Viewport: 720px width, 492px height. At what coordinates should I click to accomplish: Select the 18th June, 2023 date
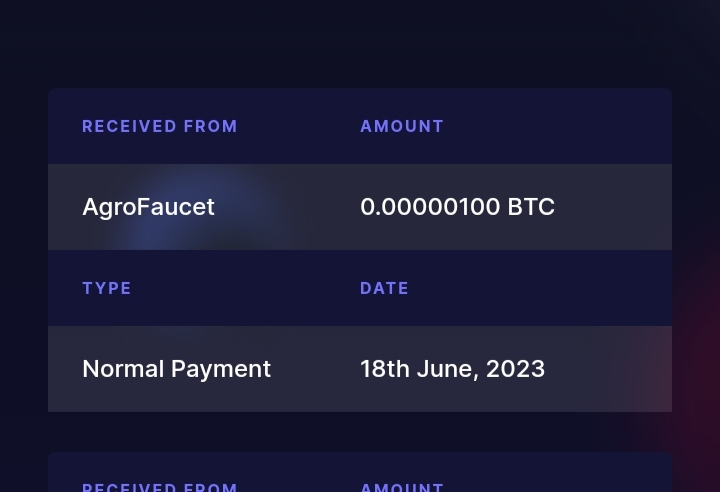[x=452, y=369]
